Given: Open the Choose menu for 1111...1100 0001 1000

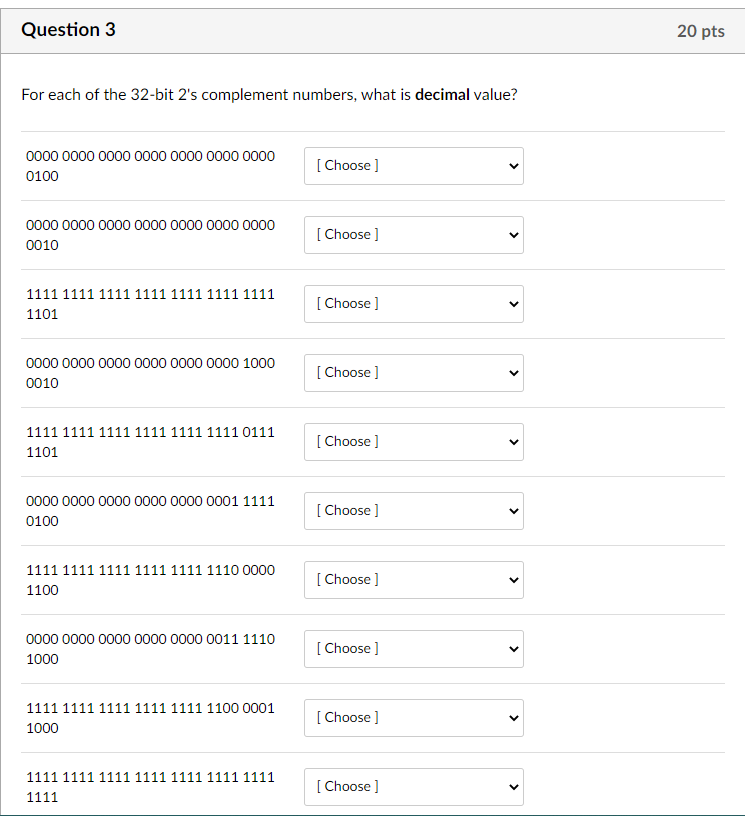Looking at the screenshot, I should [413, 718].
